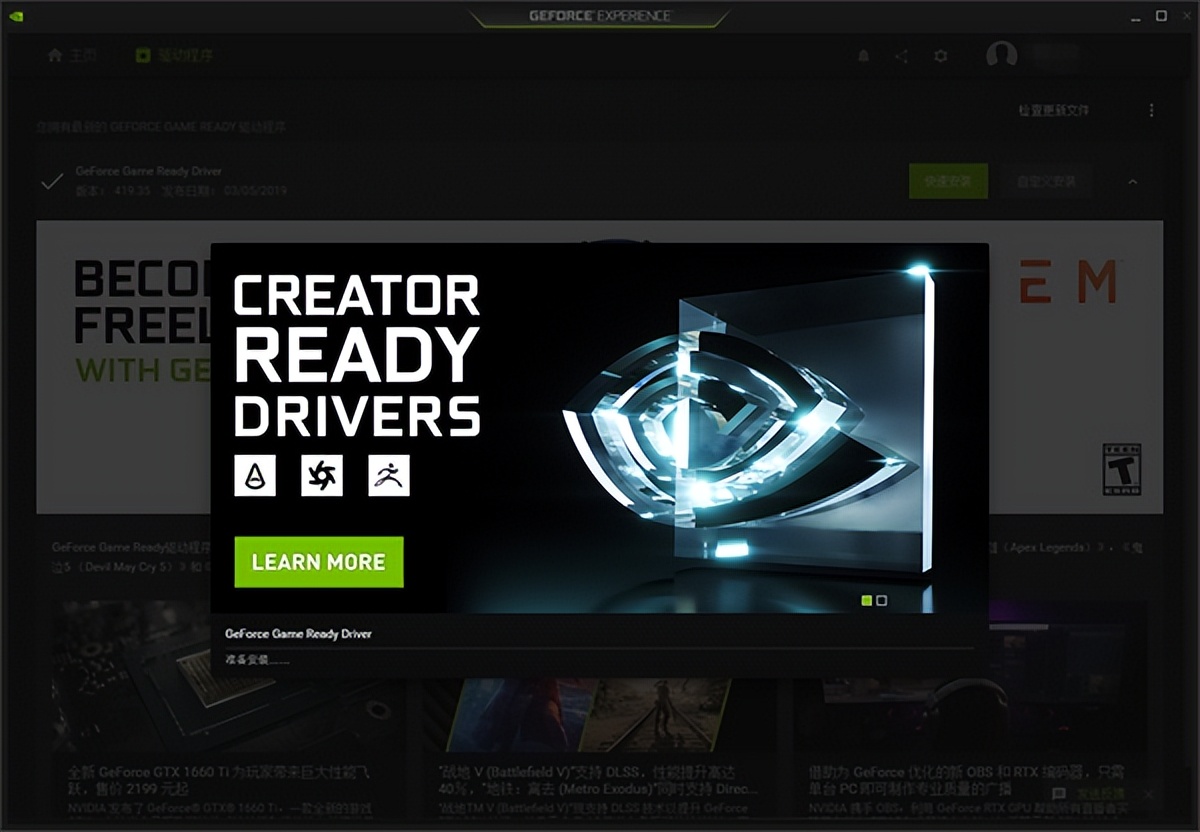
Task: Click the checkmark beside GeForce Game Ready Driver
Action: point(51,182)
